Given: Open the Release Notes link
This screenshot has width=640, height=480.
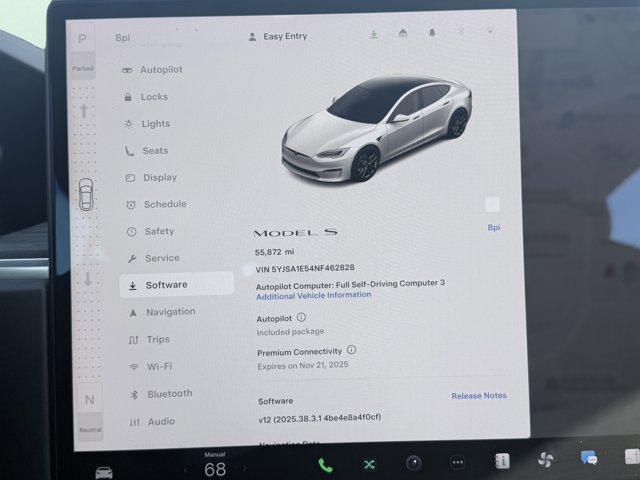Looking at the screenshot, I should click(x=478, y=396).
